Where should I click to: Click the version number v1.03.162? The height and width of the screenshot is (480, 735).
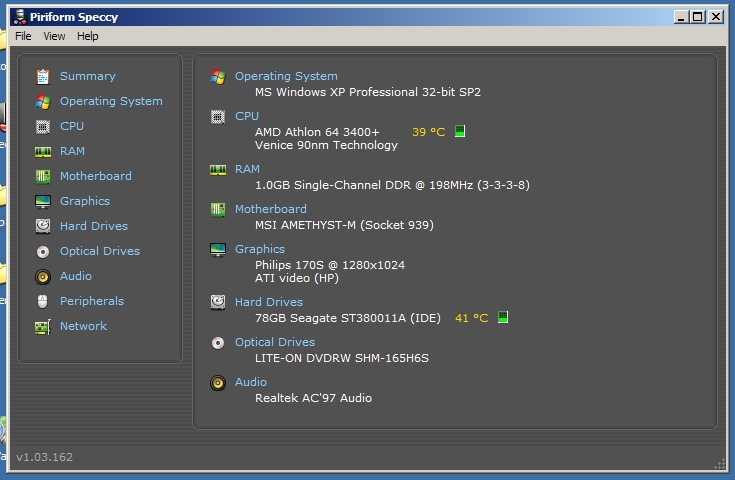(x=45, y=457)
